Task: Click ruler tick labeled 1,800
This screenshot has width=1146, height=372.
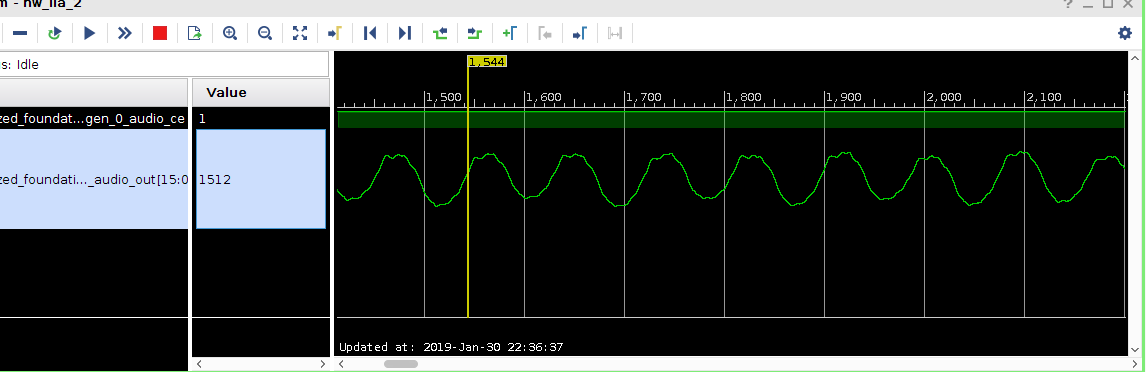Action: [744, 97]
